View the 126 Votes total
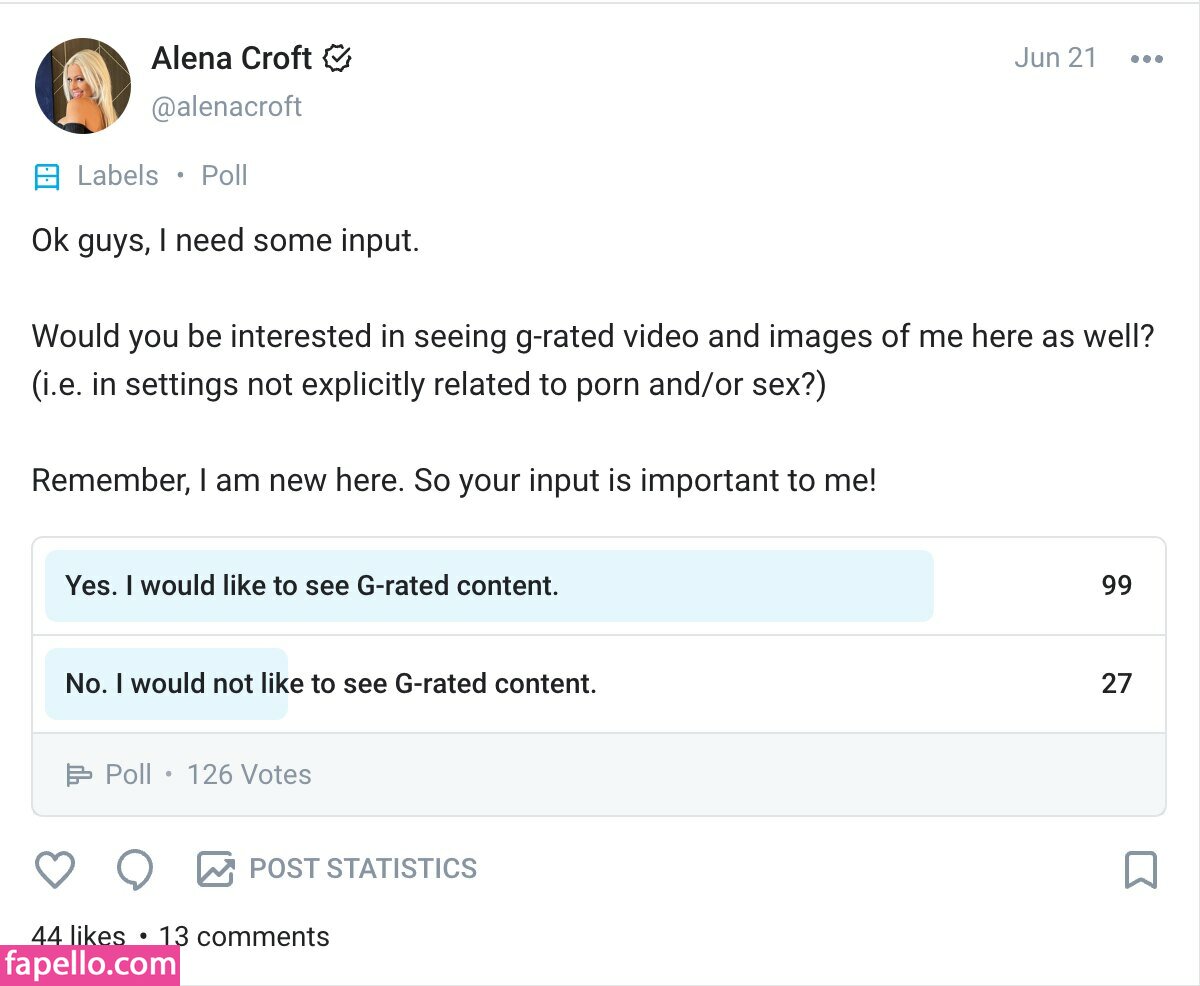 coord(249,775)
